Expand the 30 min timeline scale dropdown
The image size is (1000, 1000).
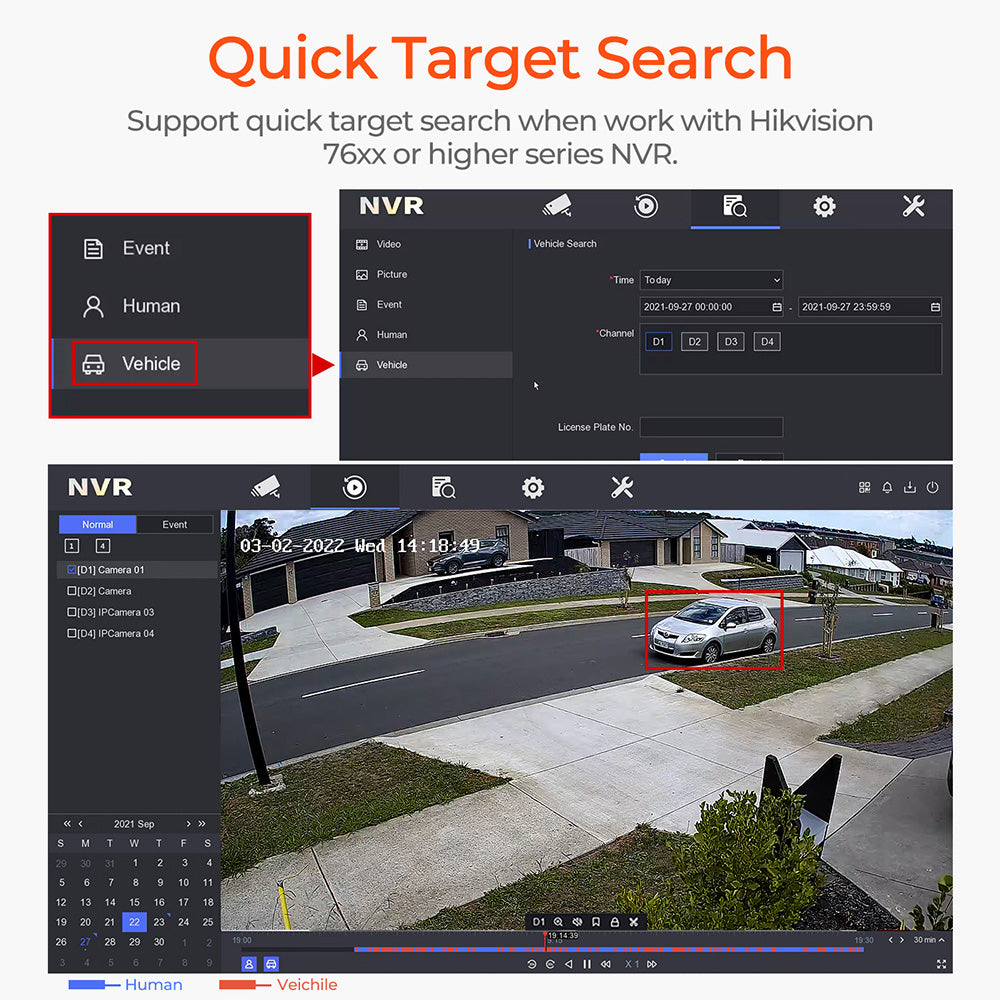[928, 940]
